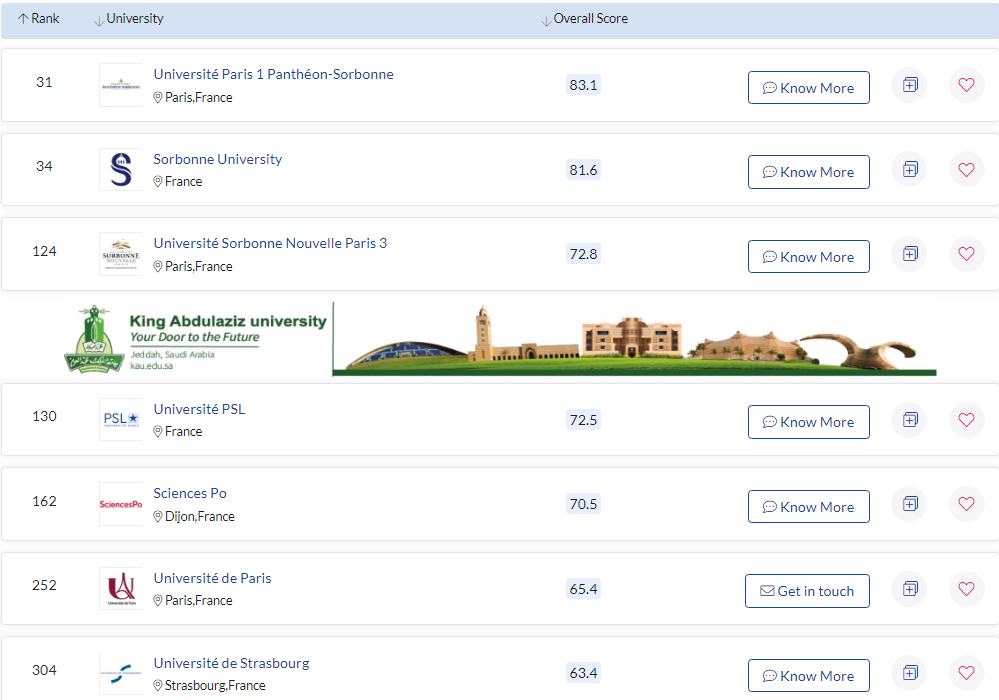Click overall score 83.1

(583, 85)
